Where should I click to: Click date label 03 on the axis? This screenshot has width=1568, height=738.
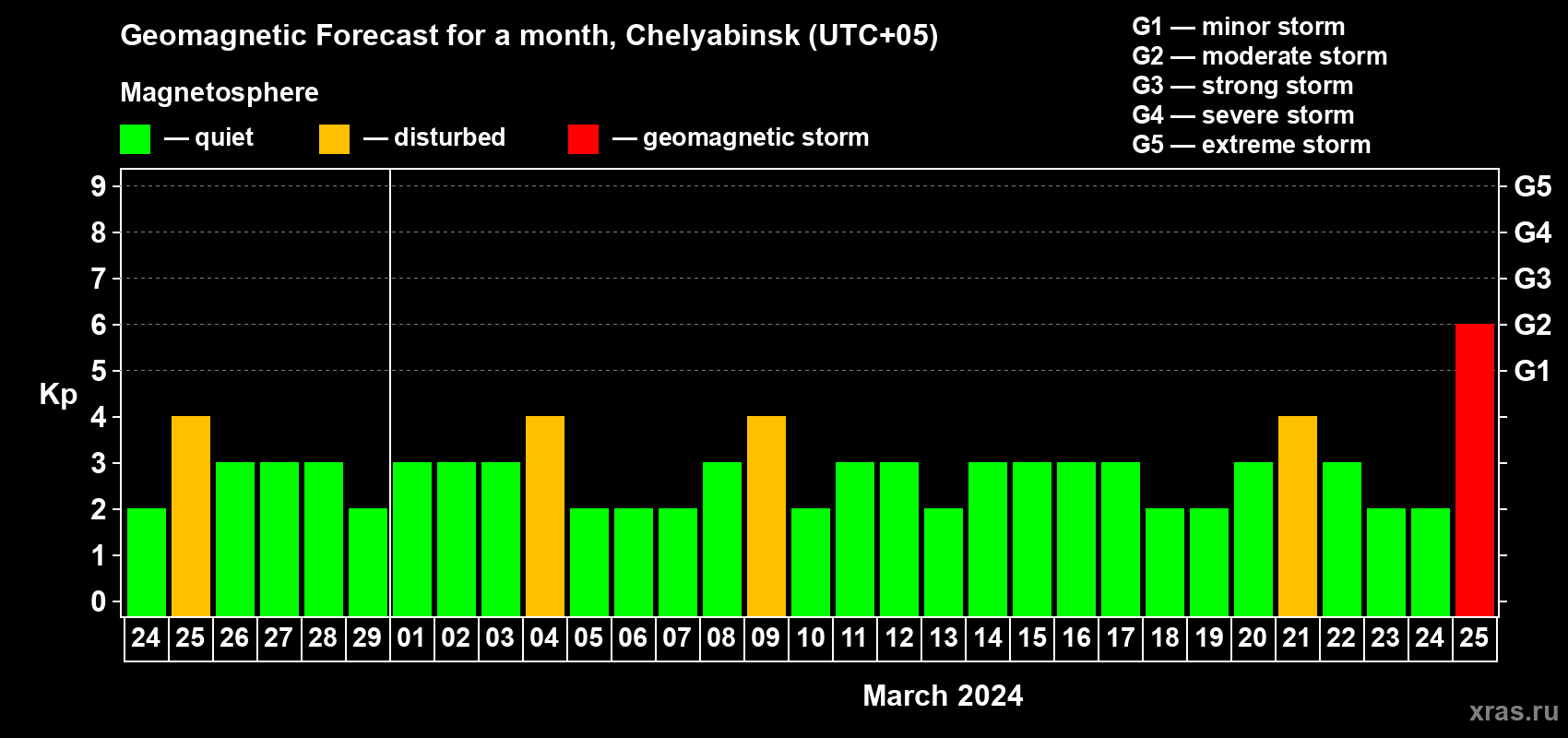tap(500, 638)
